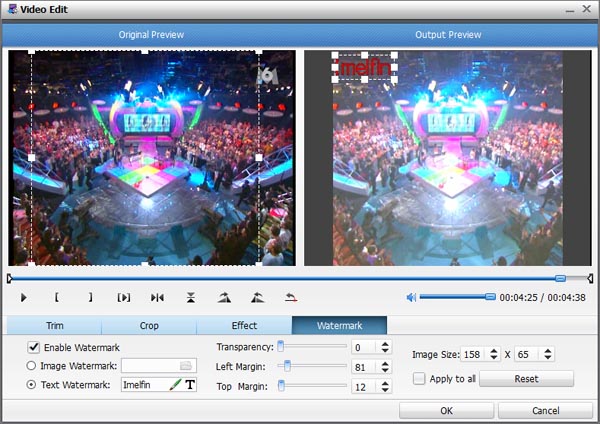Decrease Transparency value with down arrow
Viewport: 600px width, 424px height.
point(385,351)
